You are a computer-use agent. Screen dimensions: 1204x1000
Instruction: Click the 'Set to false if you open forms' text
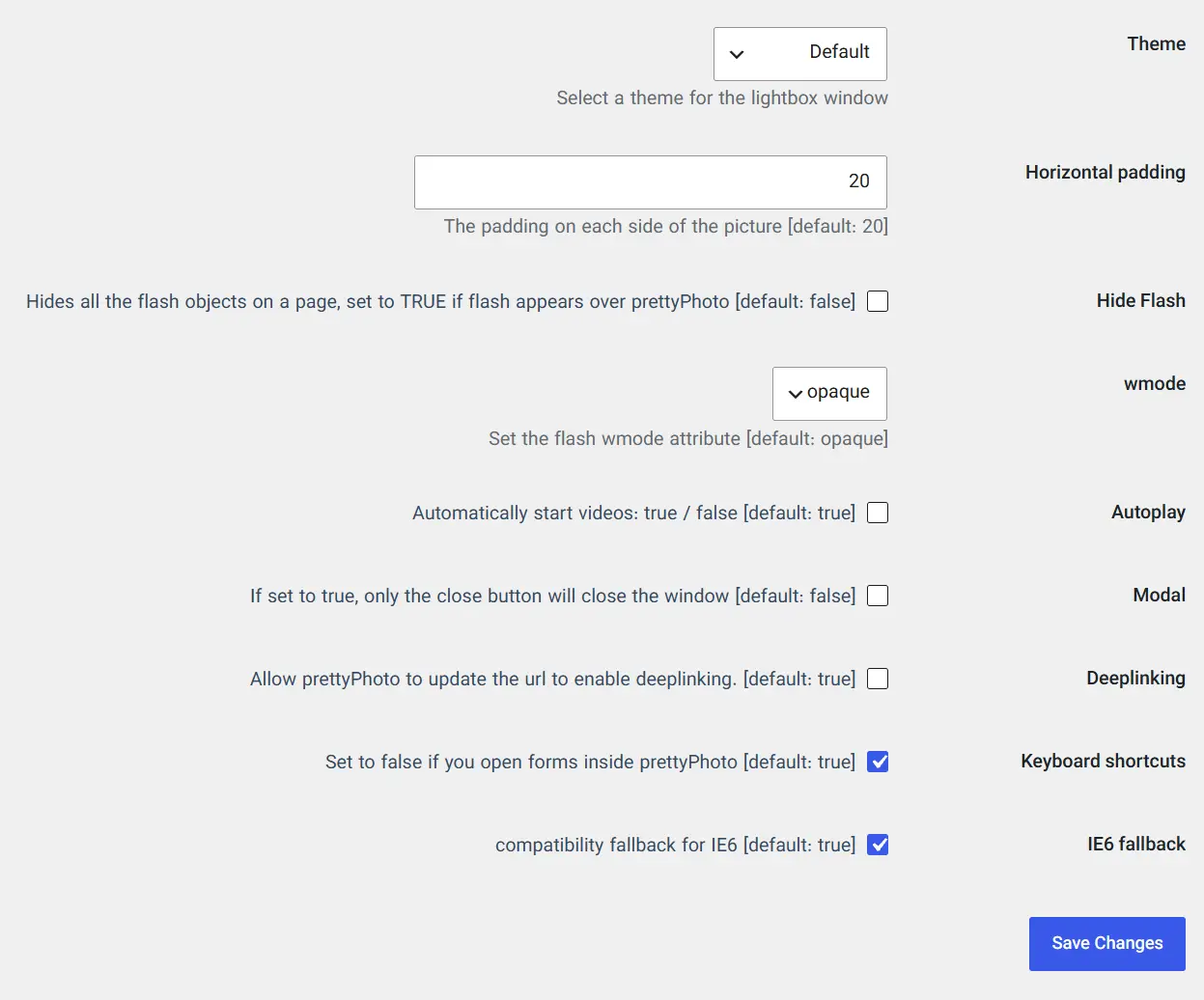click(x=591, y=763)
